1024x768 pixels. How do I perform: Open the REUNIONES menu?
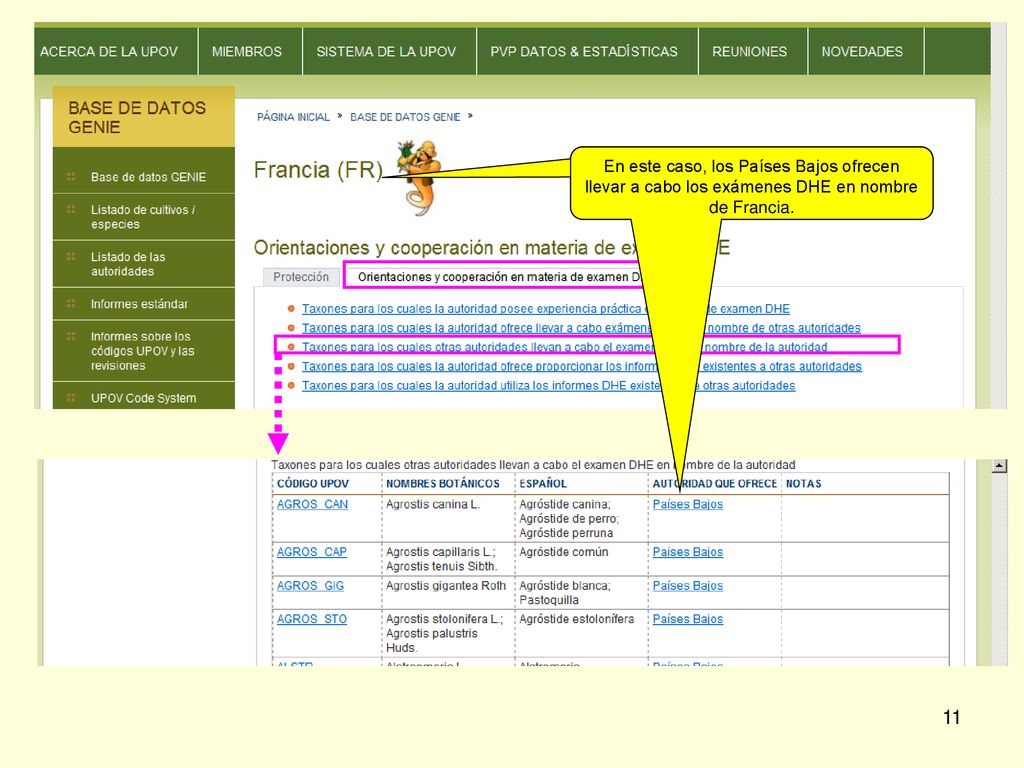tap(749, 52)
